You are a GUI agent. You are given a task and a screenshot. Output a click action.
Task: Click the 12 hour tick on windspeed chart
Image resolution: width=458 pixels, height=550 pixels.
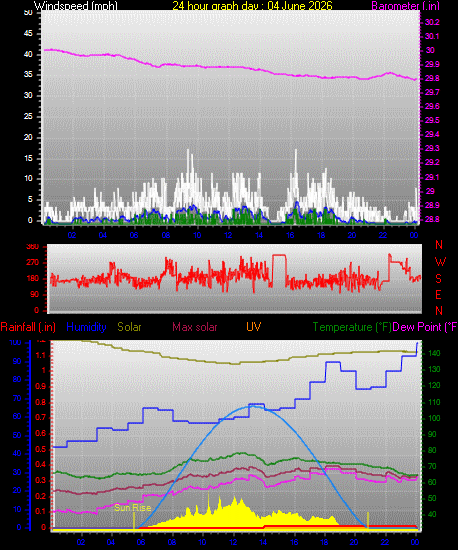coord(228,235)
